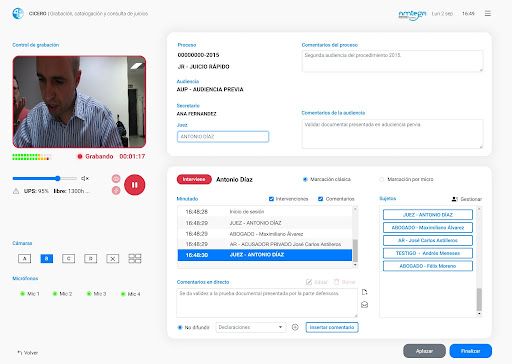Viewport: 512px width, 364px height.
Task: Uncheck the Intervenciones checkbox
Action: click(271, 199)
